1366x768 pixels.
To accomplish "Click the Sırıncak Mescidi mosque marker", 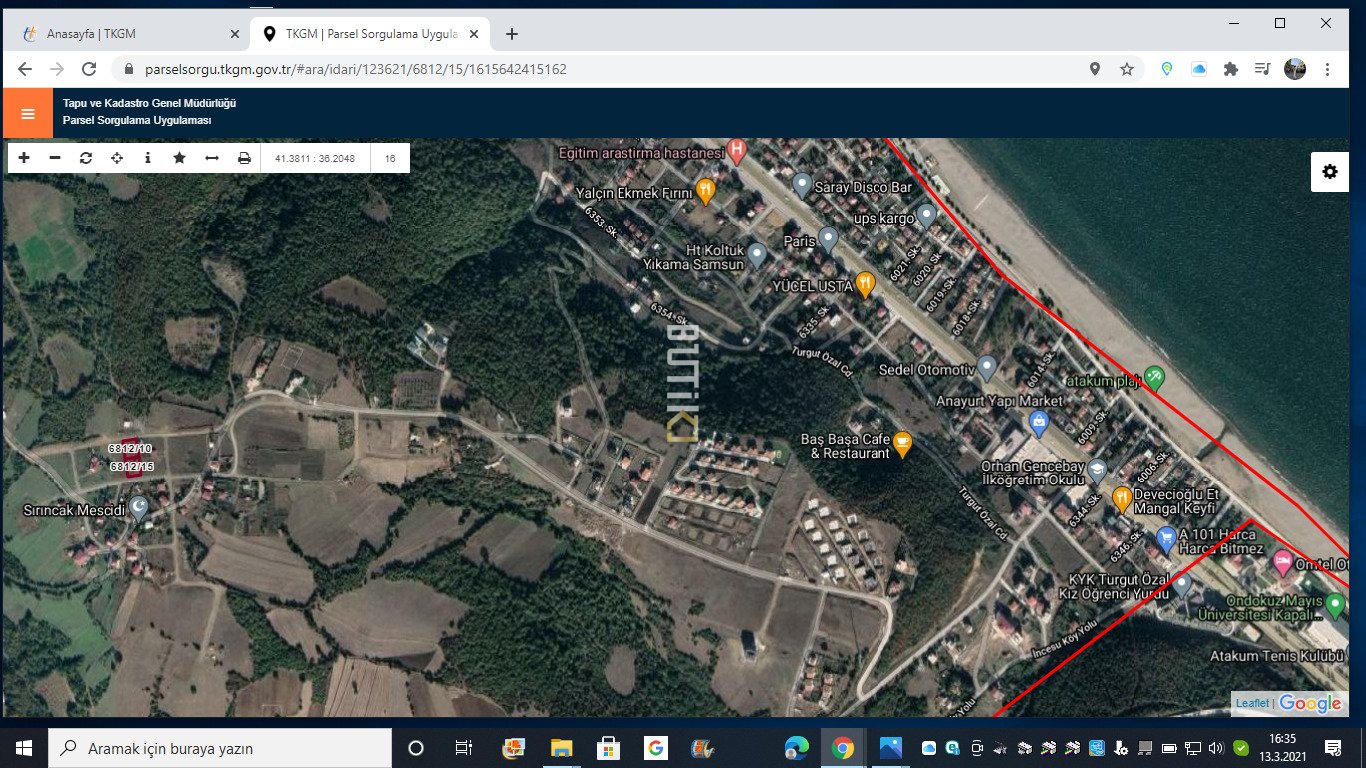I will pyautogui.click(x=139, y=509).
